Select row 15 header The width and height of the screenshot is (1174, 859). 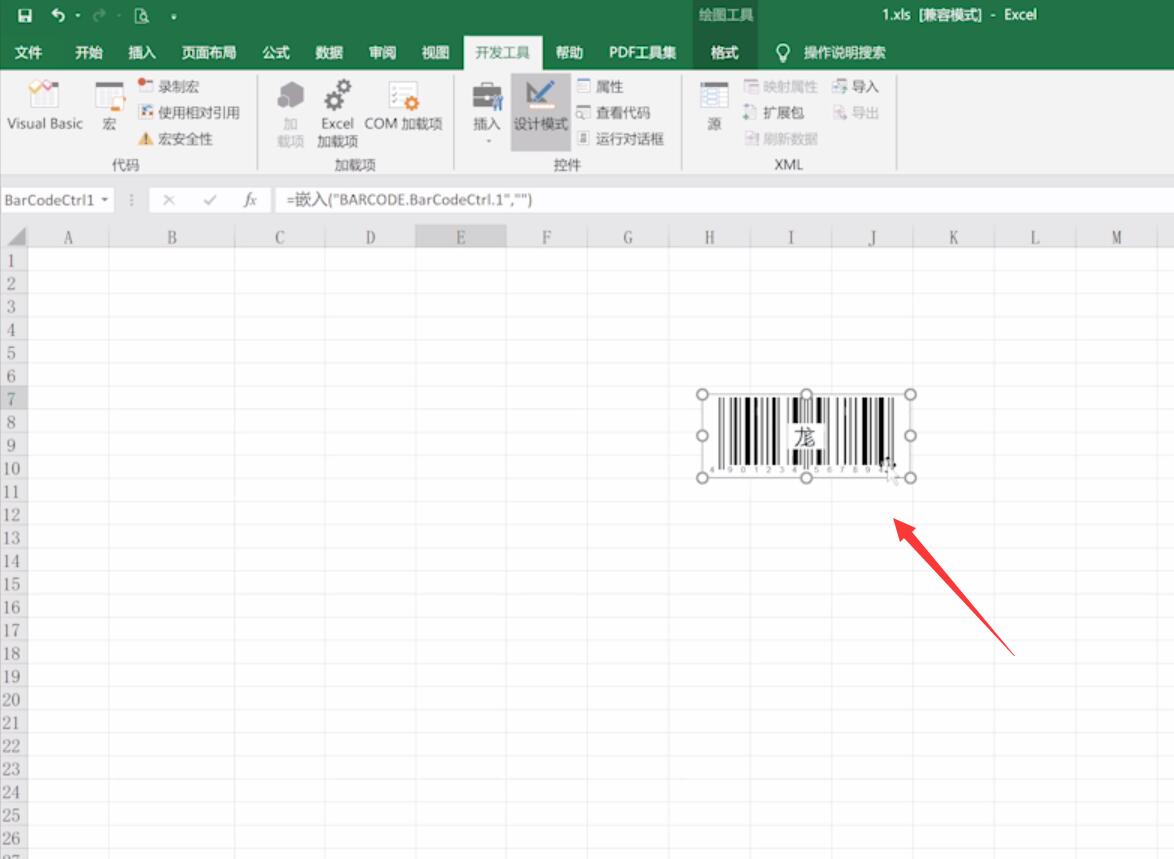pyautogui.click(x=13, y=583)
